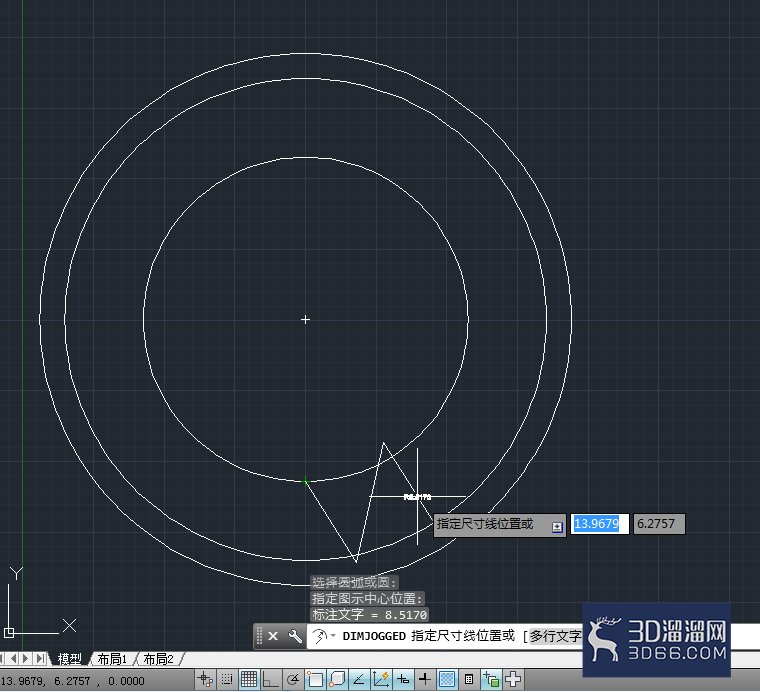Click Quick Properties icon in status bar
The image size is (760, 692).
(469, 679)
